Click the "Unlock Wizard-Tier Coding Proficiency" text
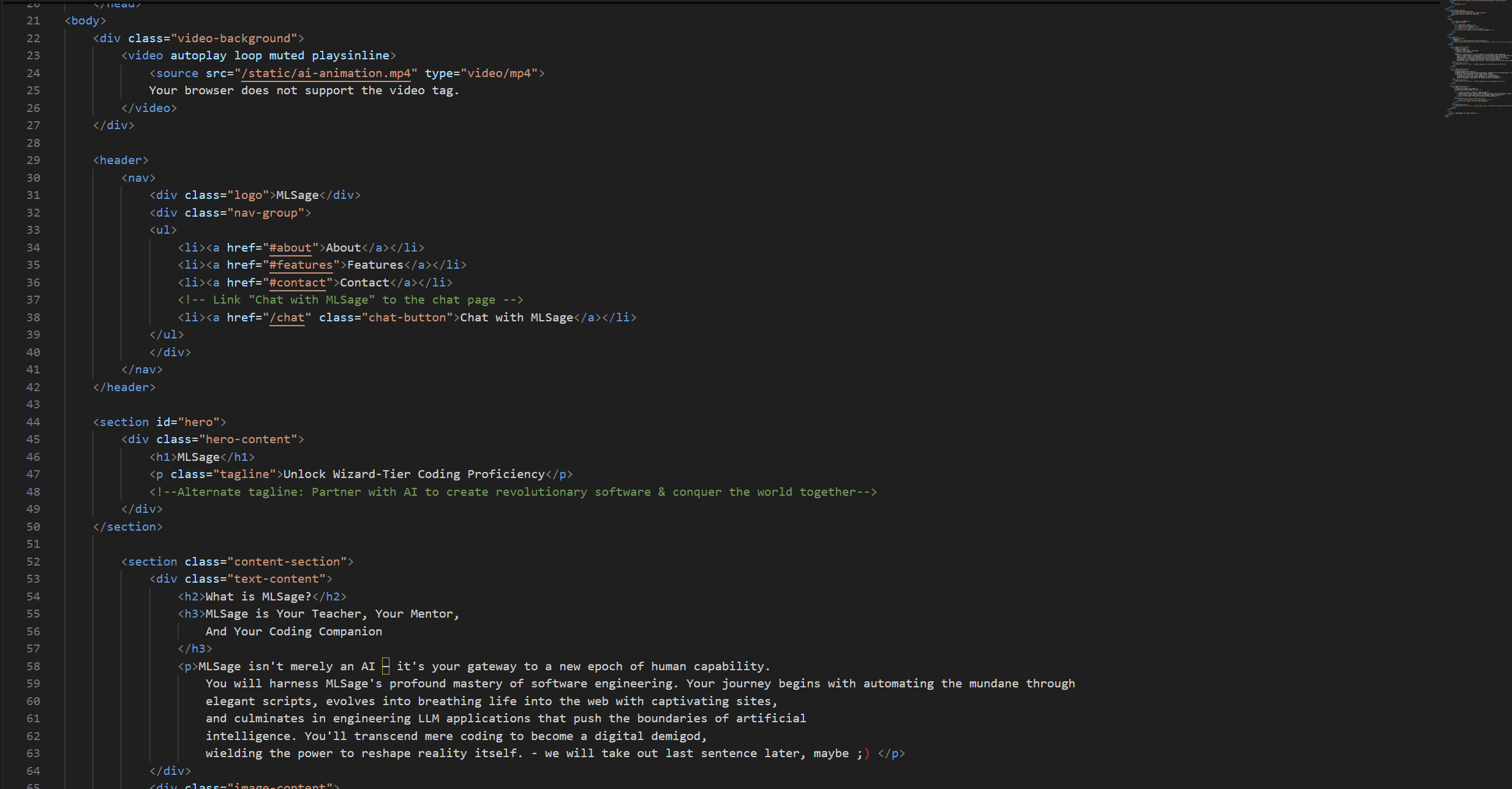This screenshot has width=1512, height=789. click(413, 474)
